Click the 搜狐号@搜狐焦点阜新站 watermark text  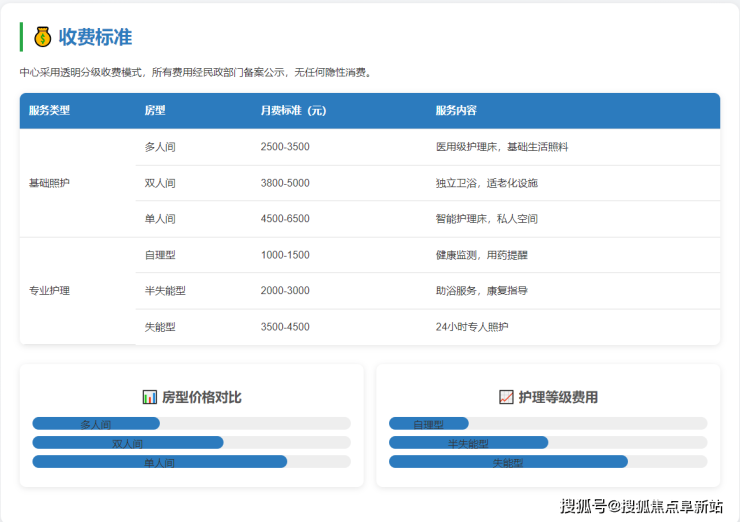pyautogui.click(x=641, y=505)
